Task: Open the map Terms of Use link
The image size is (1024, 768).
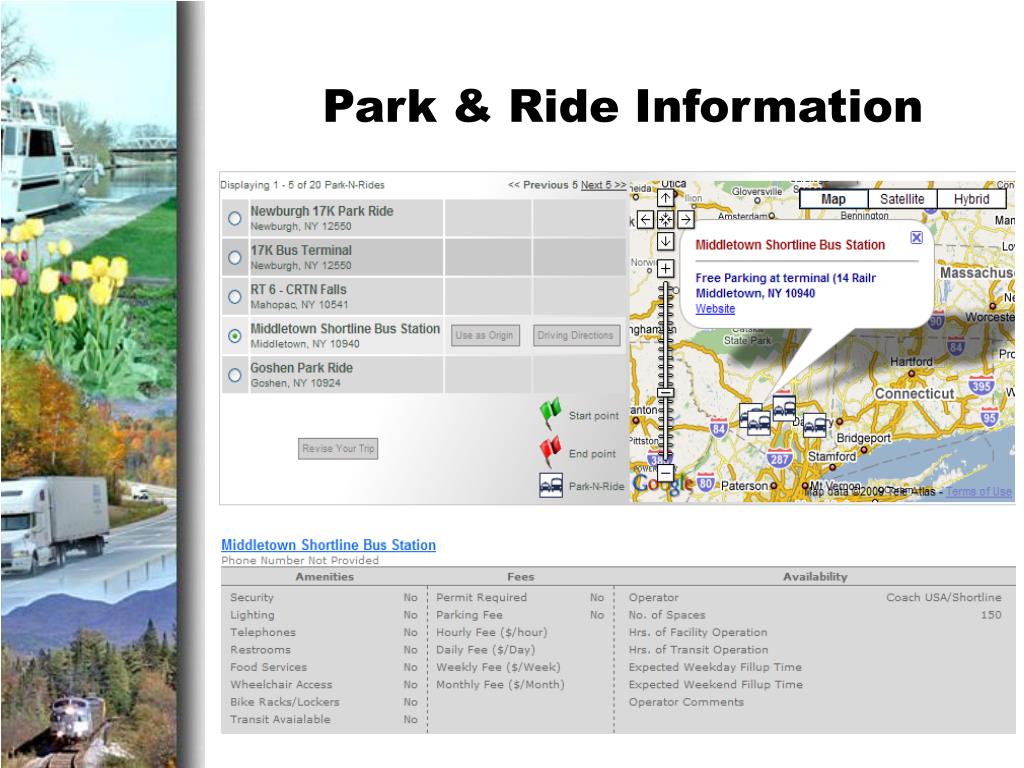Action: (x=978, y=492)
